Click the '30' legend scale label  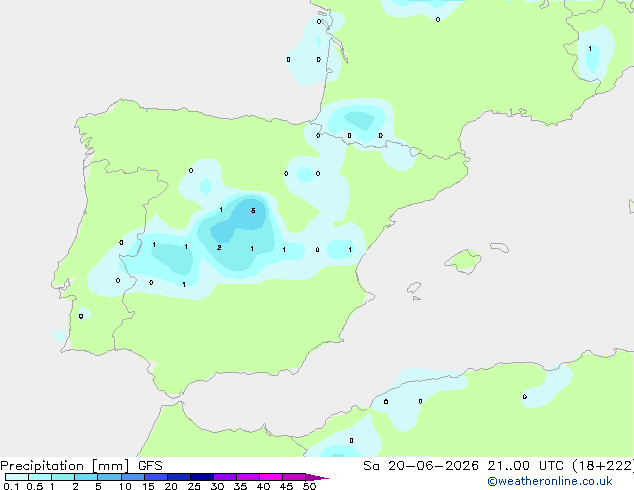[217, 486]
